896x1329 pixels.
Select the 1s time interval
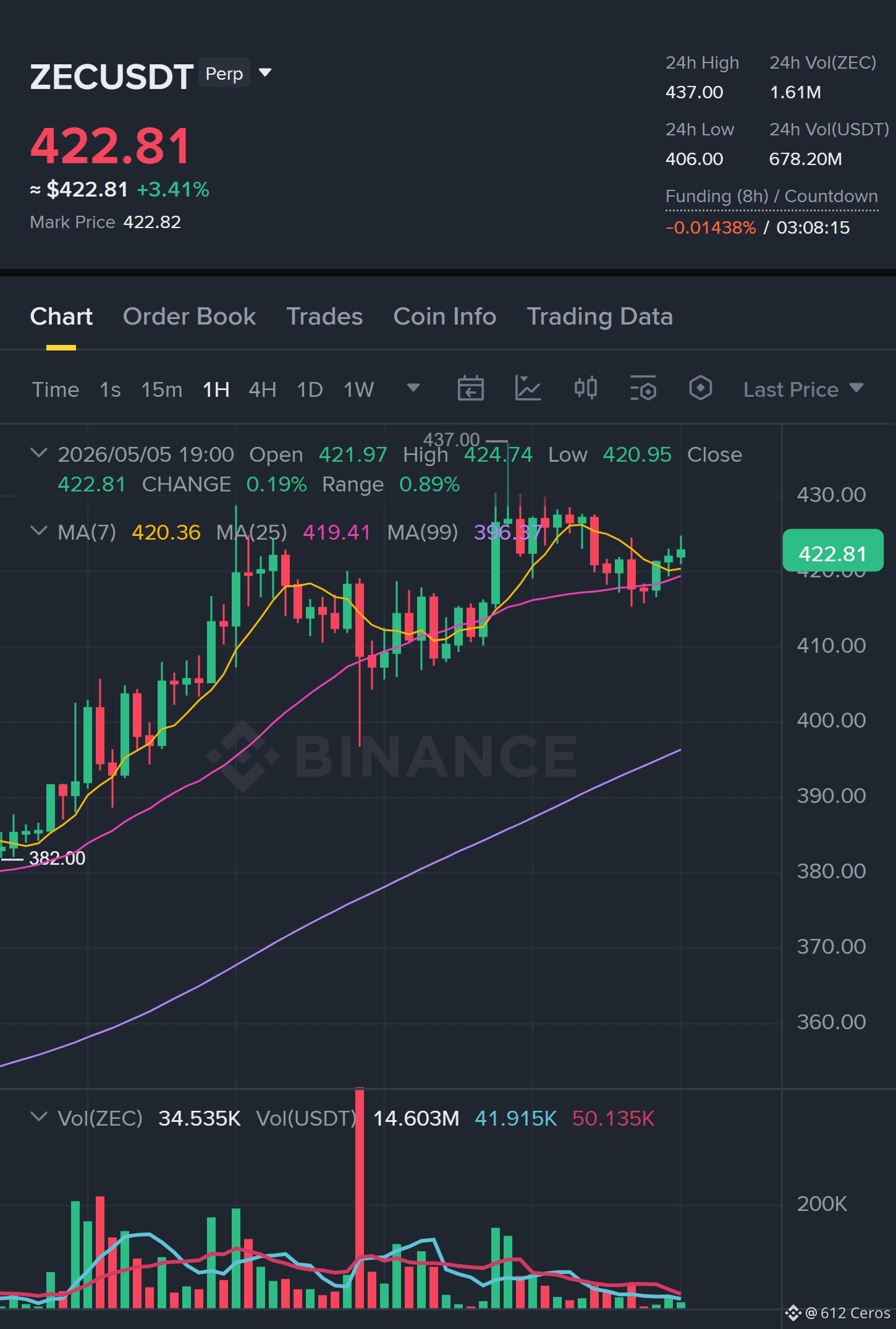coord(110,389)
